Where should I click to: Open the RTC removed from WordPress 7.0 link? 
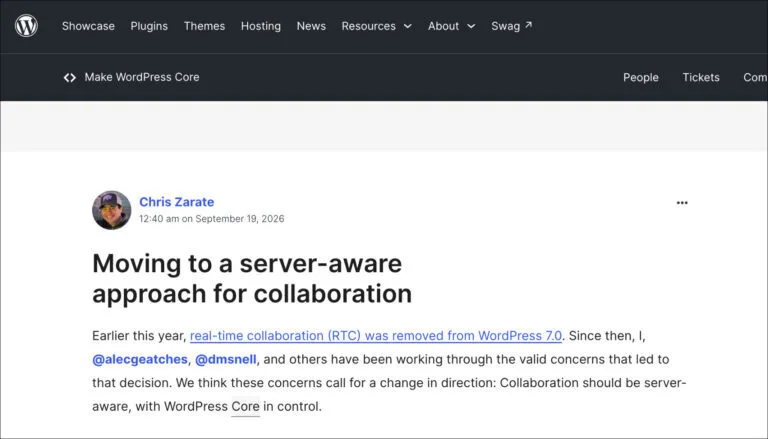376,336
